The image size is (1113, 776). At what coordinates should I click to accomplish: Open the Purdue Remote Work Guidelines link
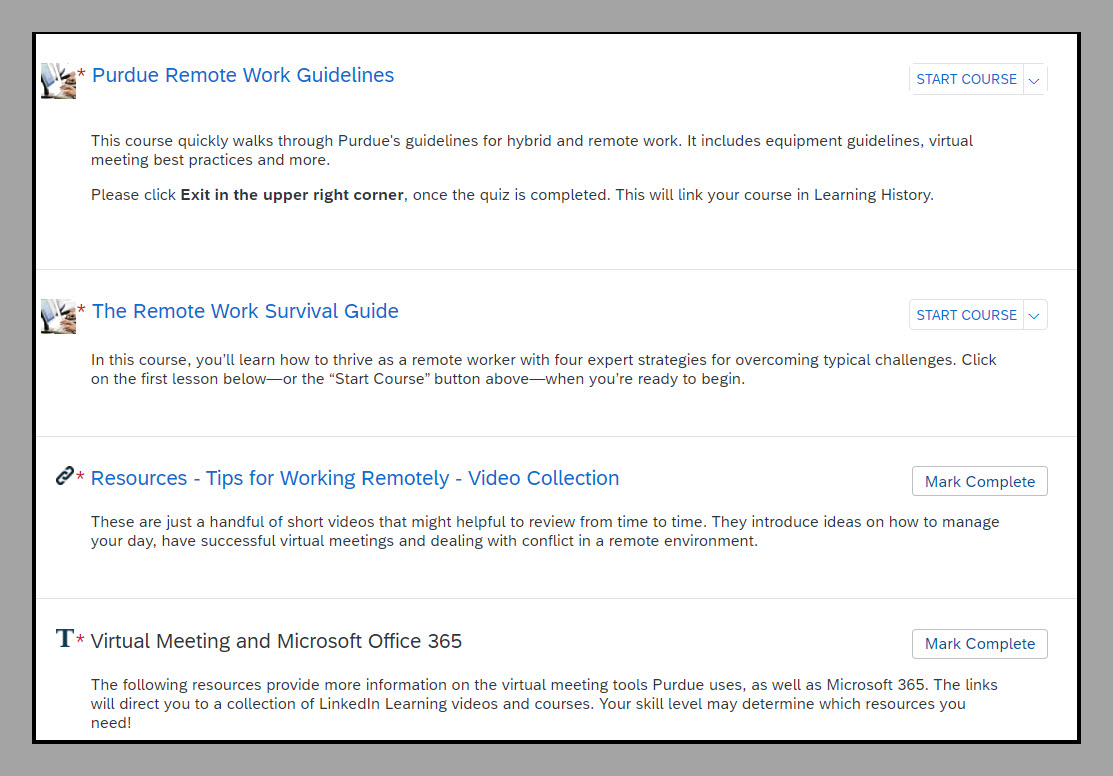243,75
